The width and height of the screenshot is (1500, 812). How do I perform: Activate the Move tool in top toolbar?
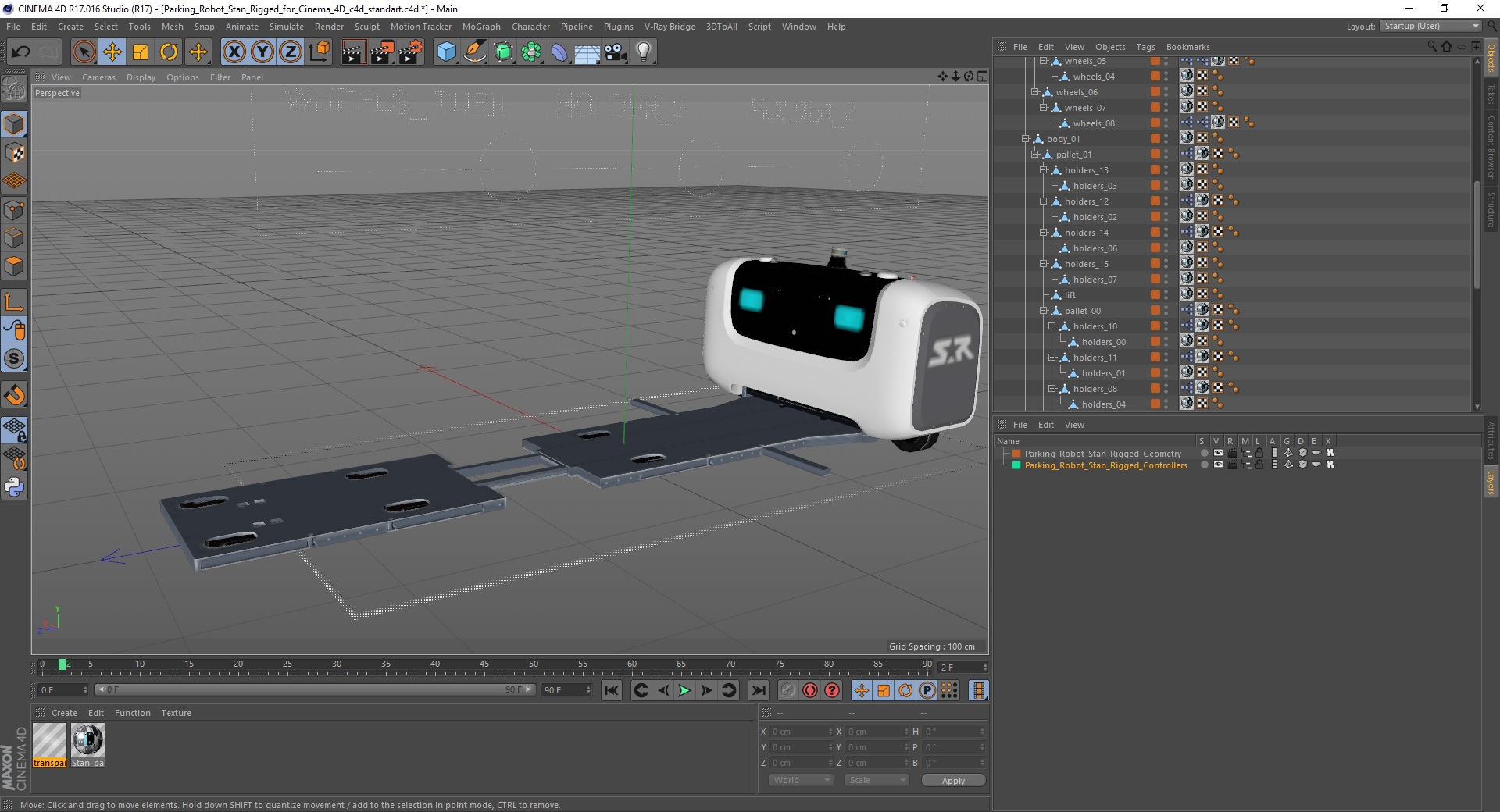pos(112,52)
